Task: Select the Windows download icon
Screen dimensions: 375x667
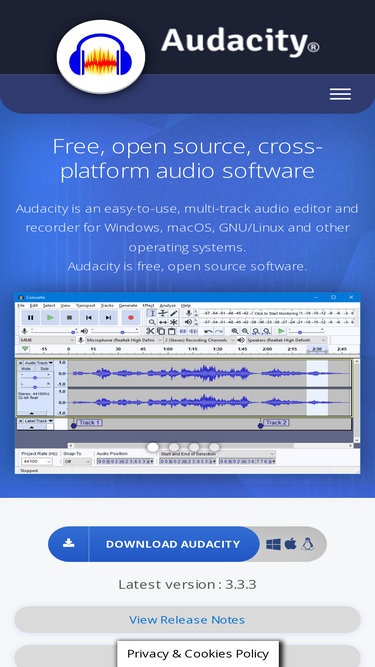Action: [x=273, y=544]
